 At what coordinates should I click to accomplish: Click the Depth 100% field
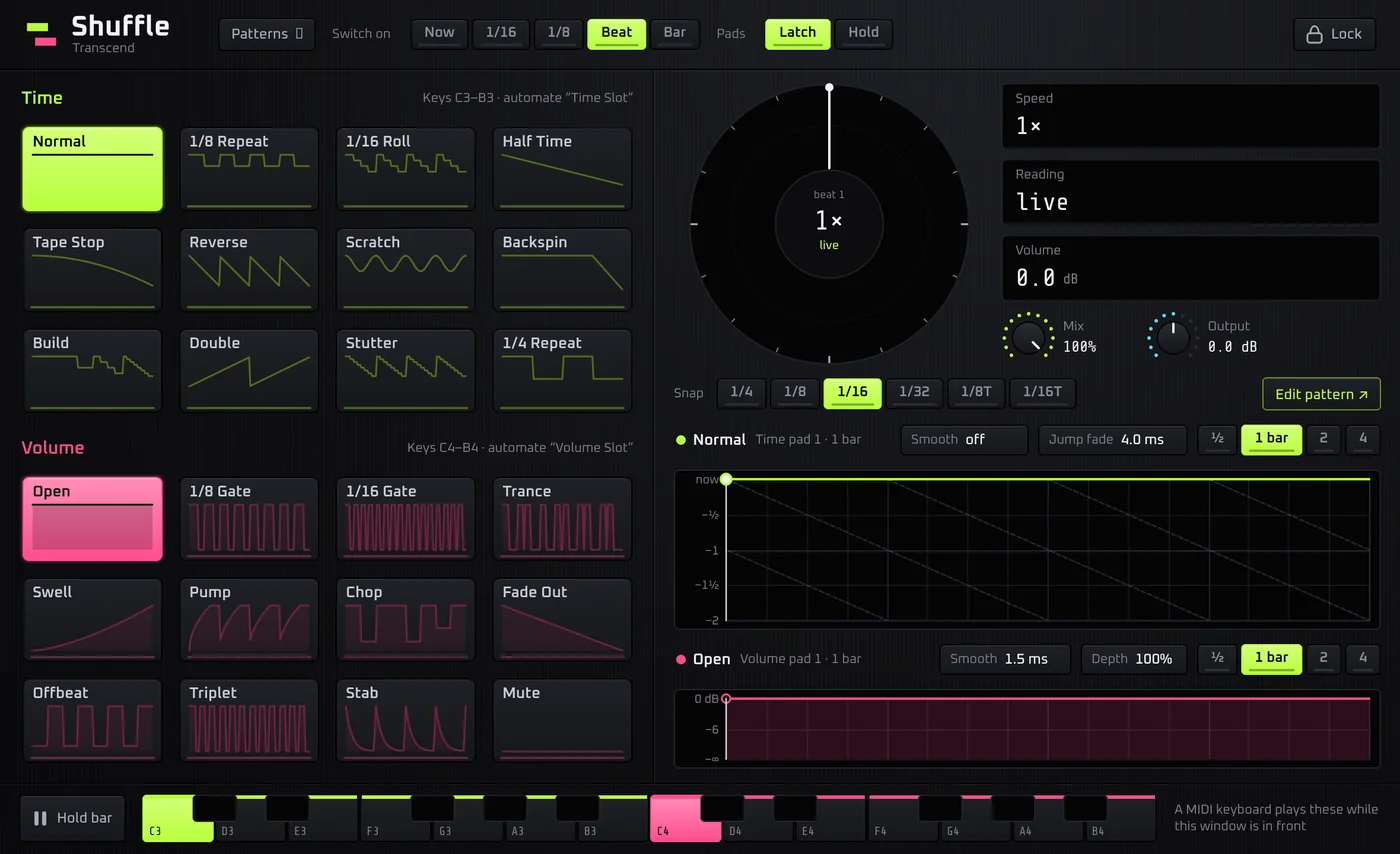(1133, 659)
